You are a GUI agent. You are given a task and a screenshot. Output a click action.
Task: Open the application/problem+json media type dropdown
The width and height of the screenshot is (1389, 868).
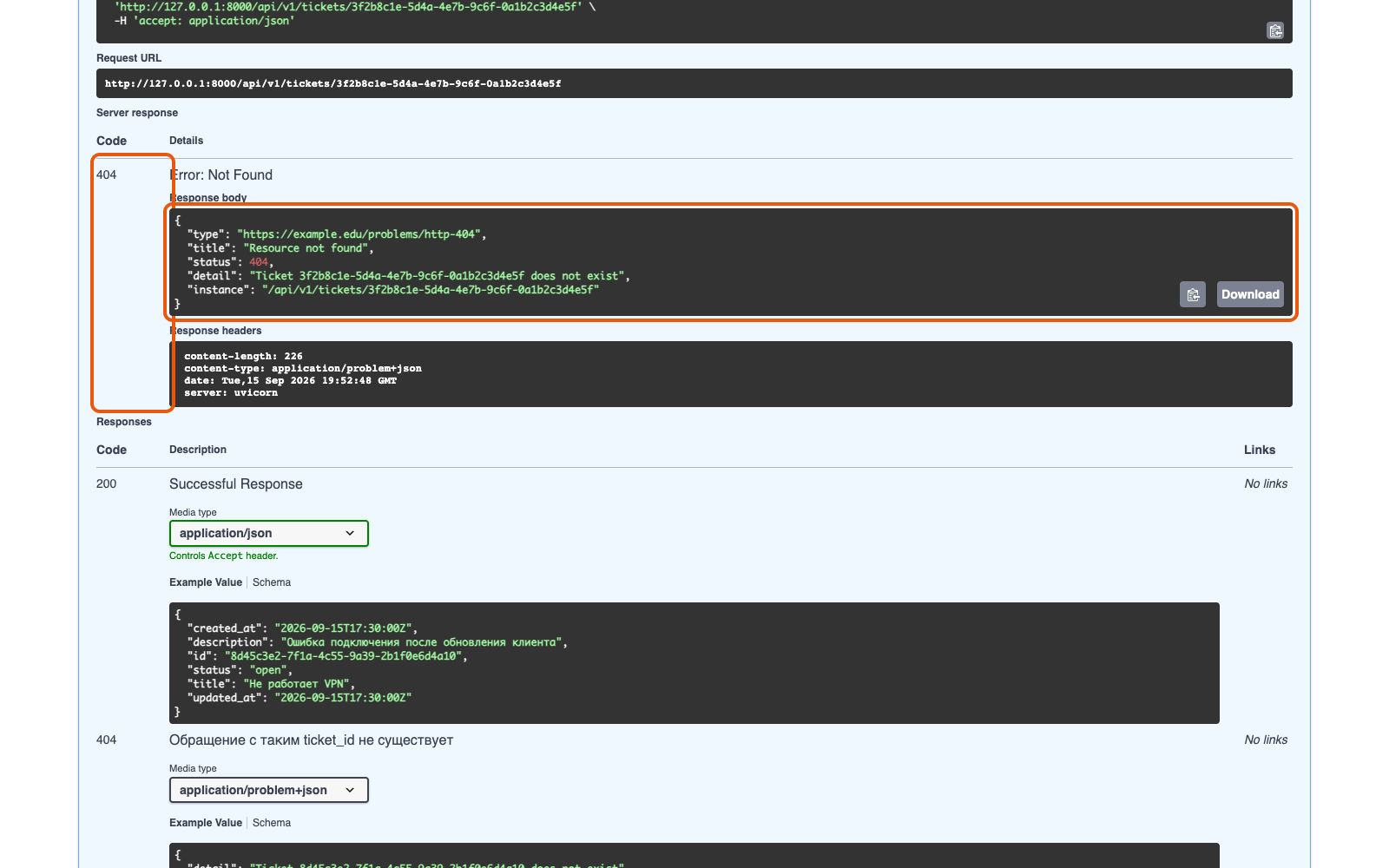269,790
